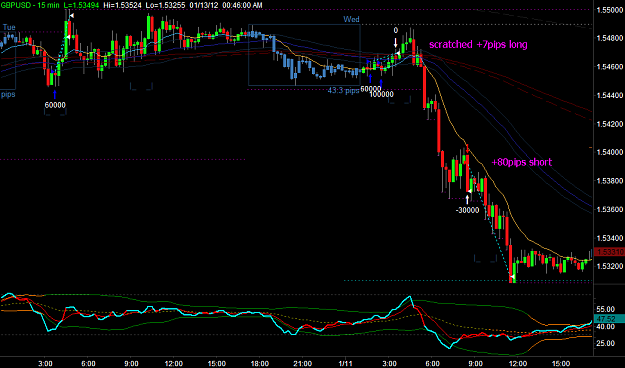Screen dimensions: 625x368
Task: Select the L=1.53494 last price readout
Action: 81,5
